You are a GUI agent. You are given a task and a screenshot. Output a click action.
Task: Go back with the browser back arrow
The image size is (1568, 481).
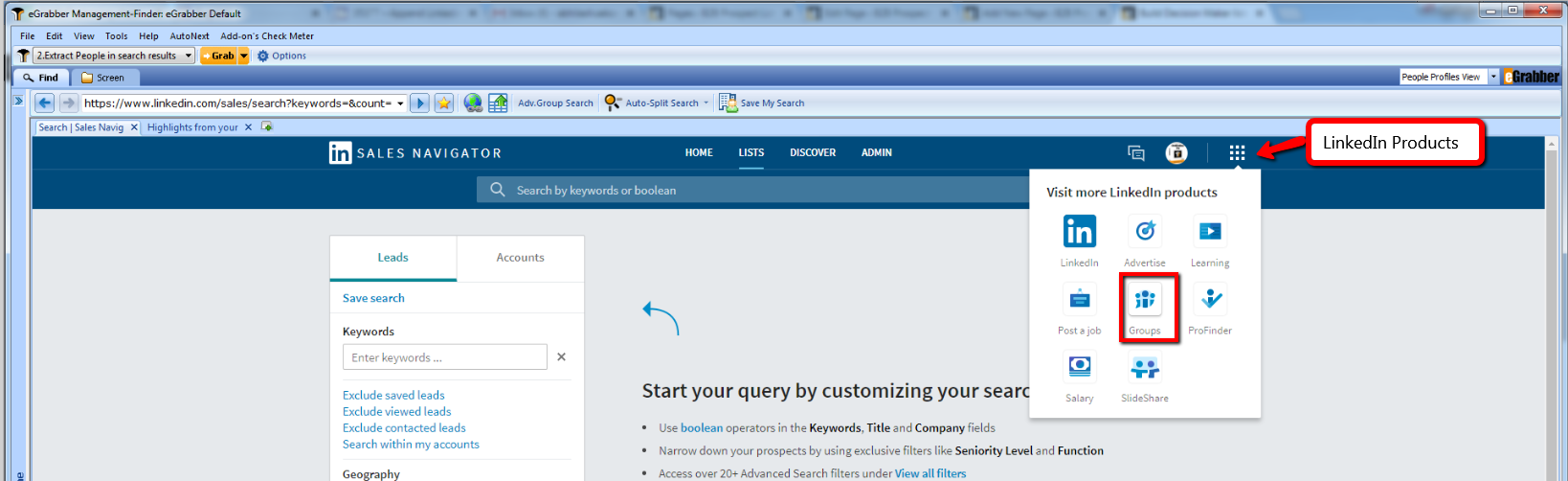(x=44, y=103)
